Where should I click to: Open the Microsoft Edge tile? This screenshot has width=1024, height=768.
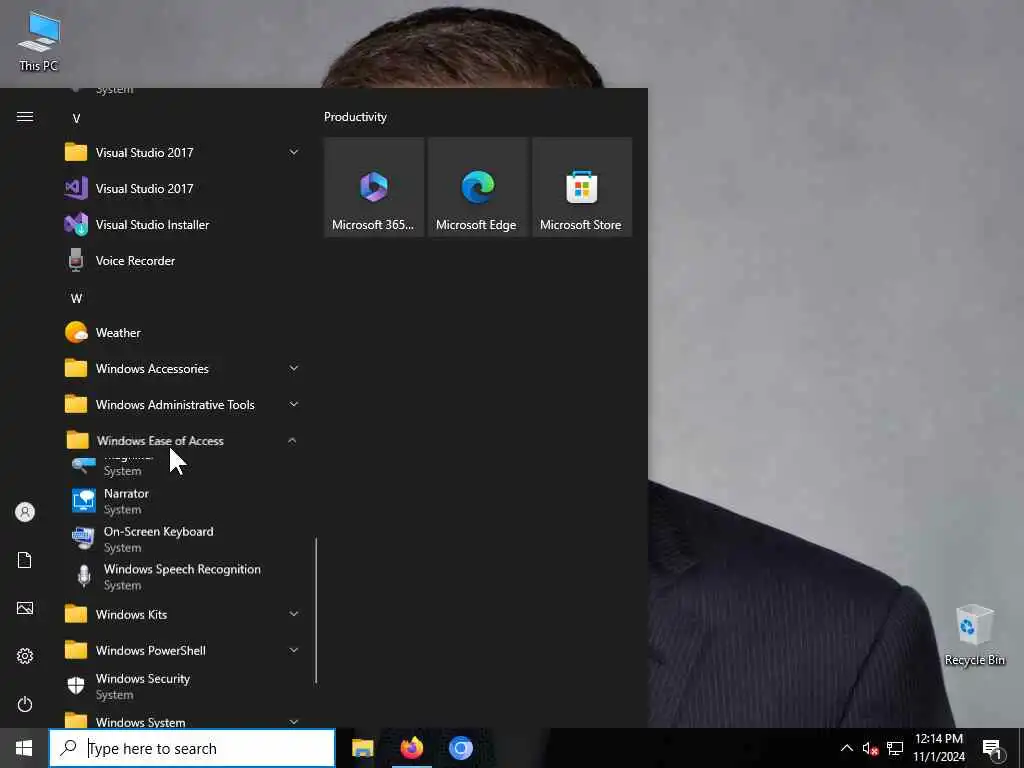click(478, 187)
